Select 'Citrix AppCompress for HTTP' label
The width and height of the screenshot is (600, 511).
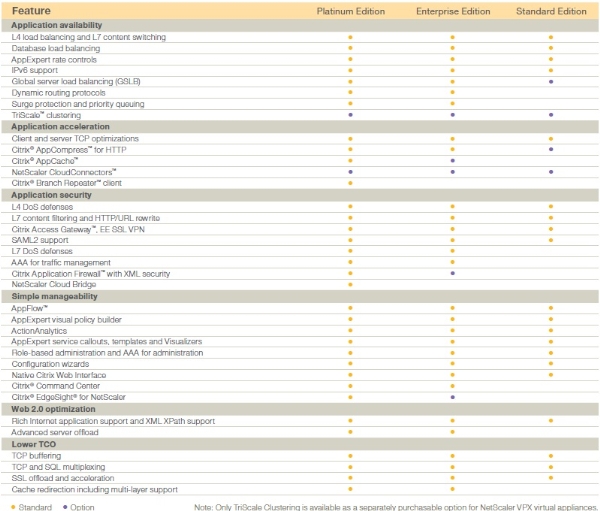coord(69,150)
